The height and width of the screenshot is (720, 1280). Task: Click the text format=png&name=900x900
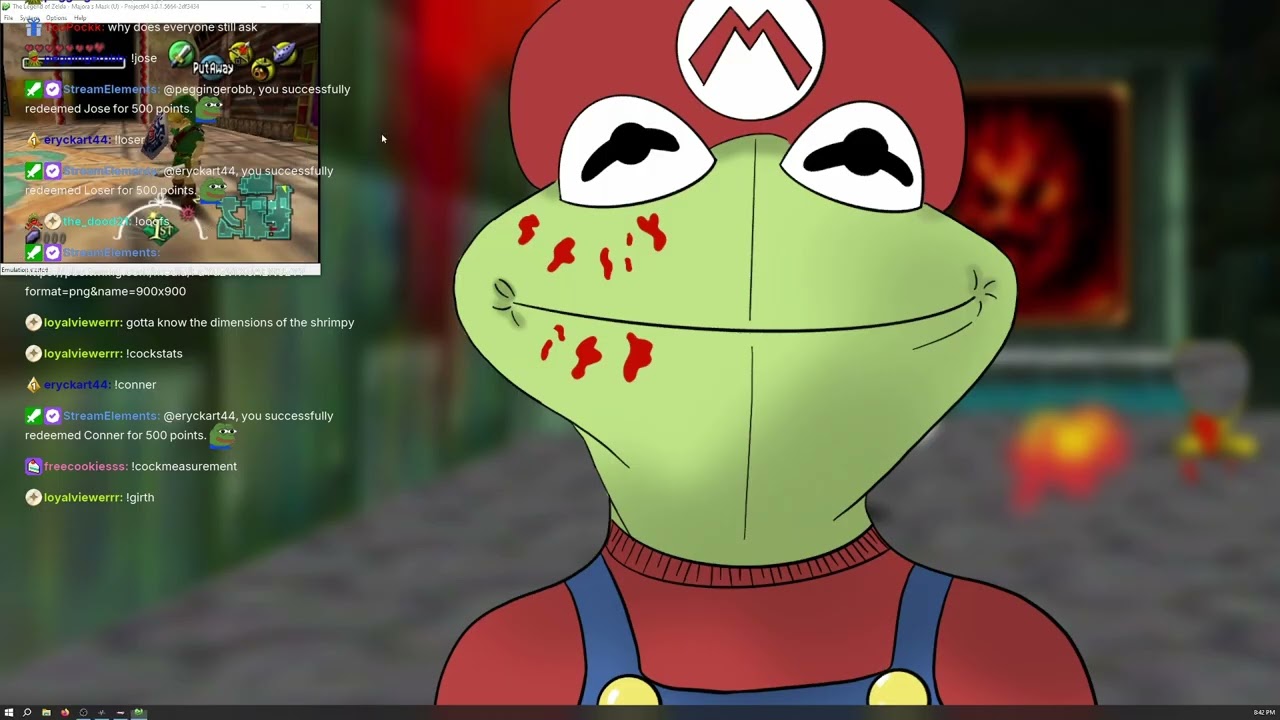[105, 292]
